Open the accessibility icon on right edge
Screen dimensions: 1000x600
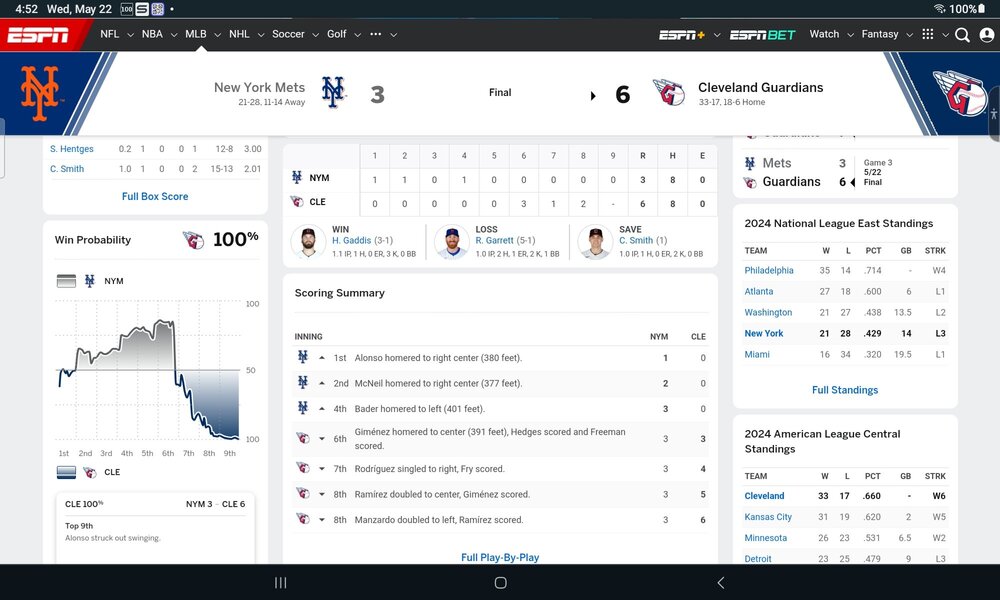tap(994, 115)
